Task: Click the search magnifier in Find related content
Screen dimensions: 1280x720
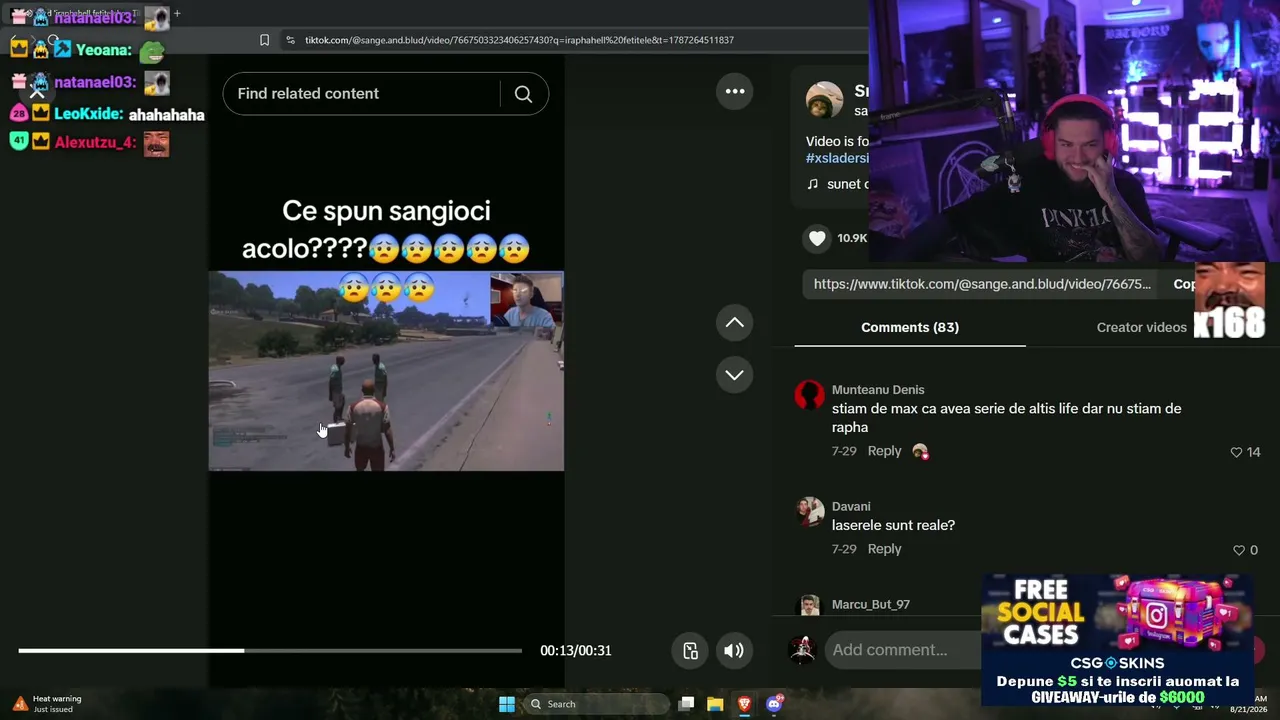Action: pos(523,94)
